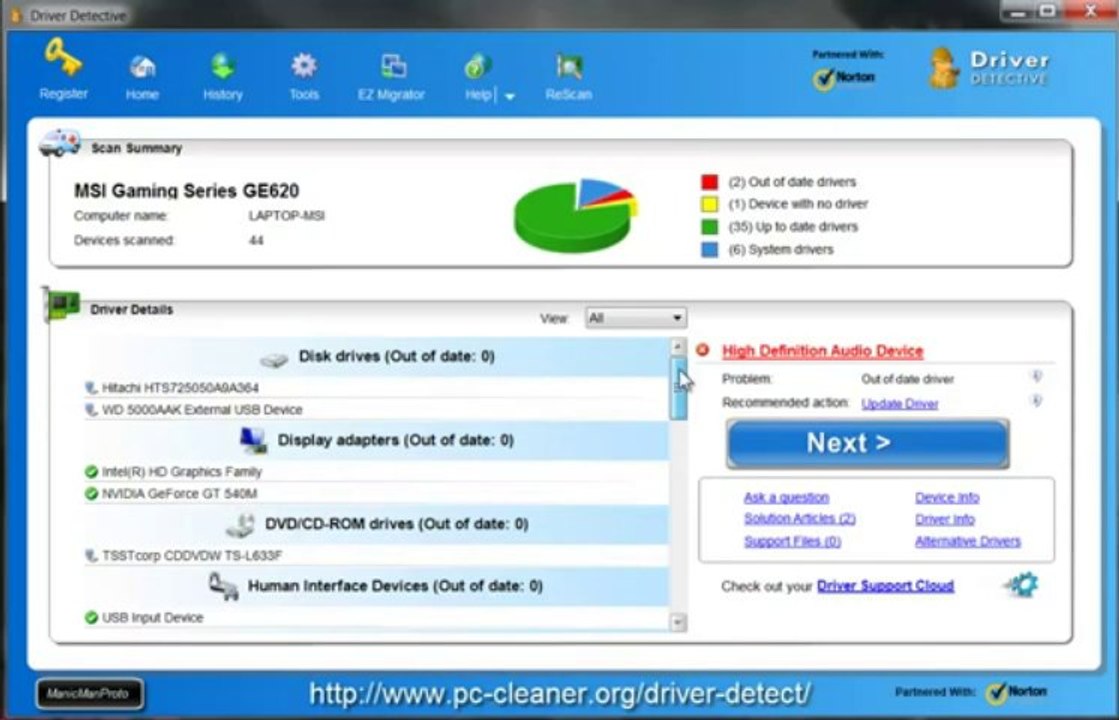Maximize the Driver Detective window
This screenshot has width=1119, height=720.
pyautogui.click(x=1048, y=11)
